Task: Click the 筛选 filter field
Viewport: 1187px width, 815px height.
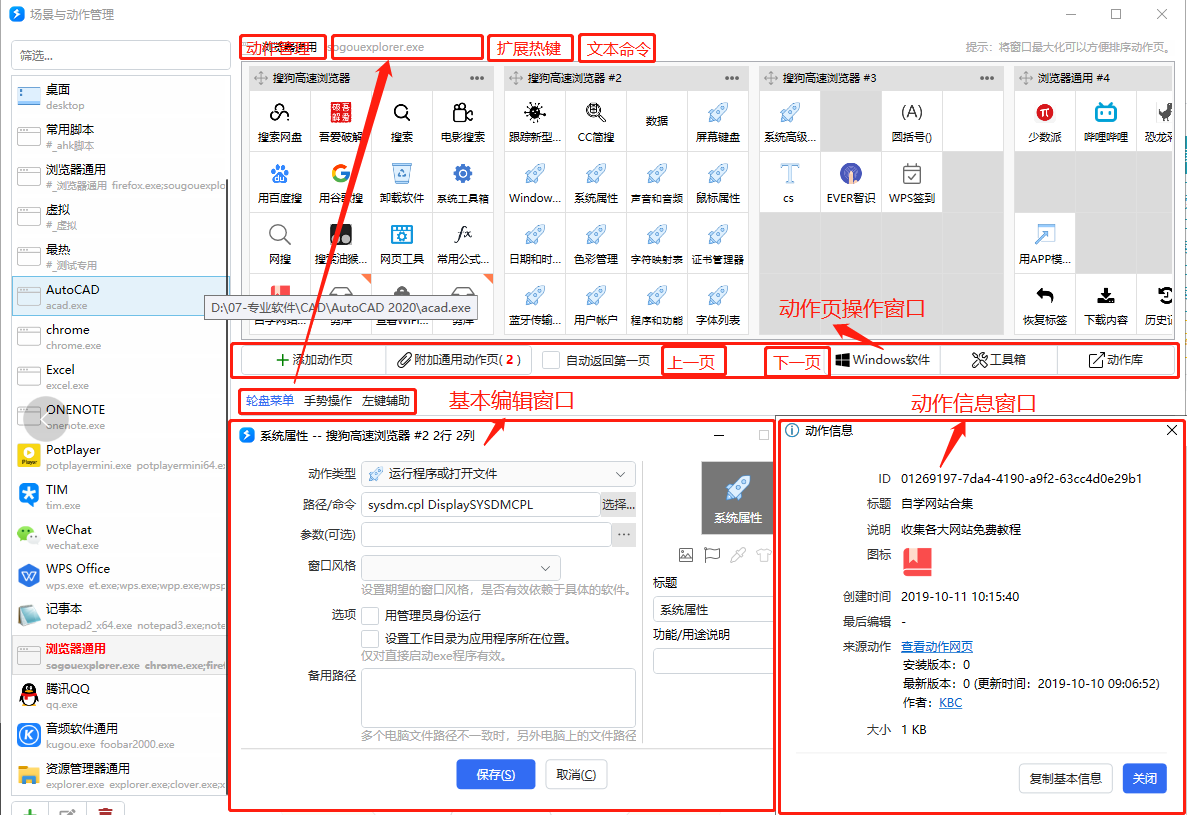Action: point(121,55)
